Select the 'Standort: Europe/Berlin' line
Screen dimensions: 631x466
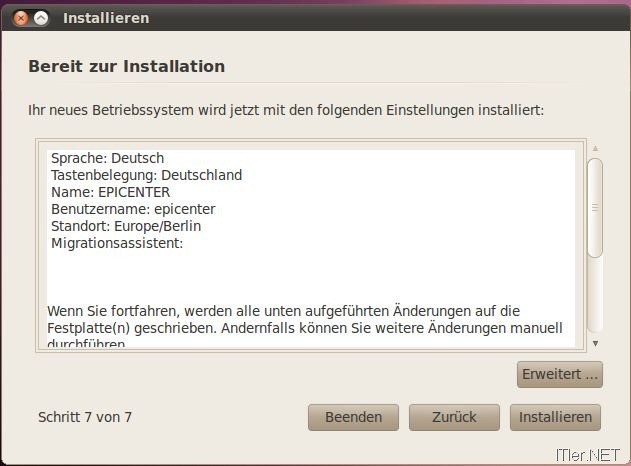coord(126,226)
